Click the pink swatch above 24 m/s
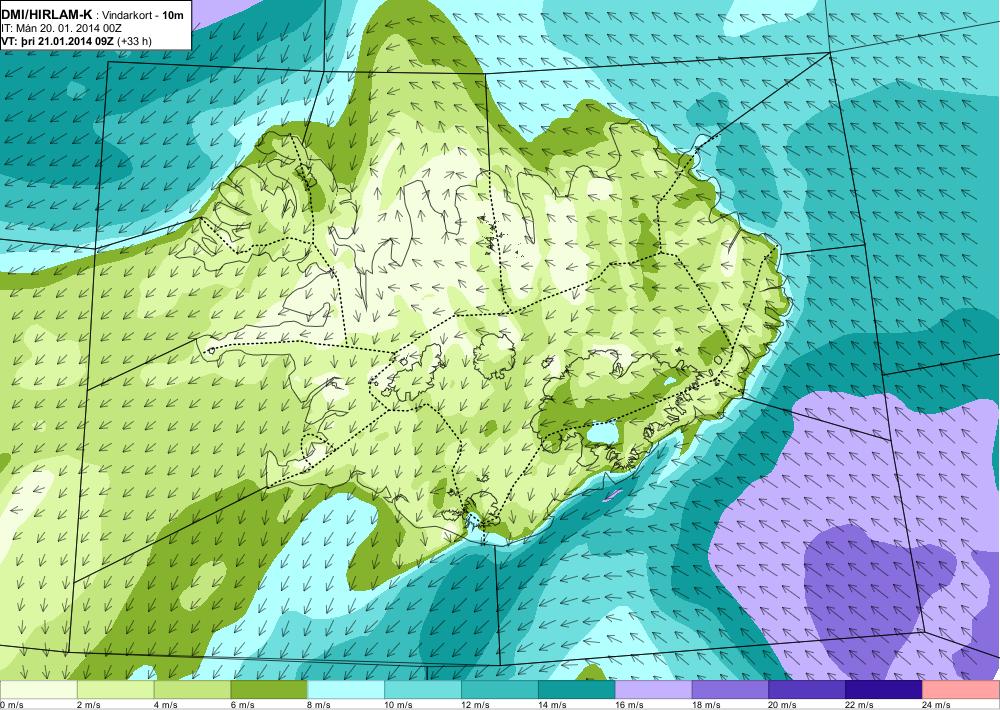The image size is (1000, 710). pos(960,690)
